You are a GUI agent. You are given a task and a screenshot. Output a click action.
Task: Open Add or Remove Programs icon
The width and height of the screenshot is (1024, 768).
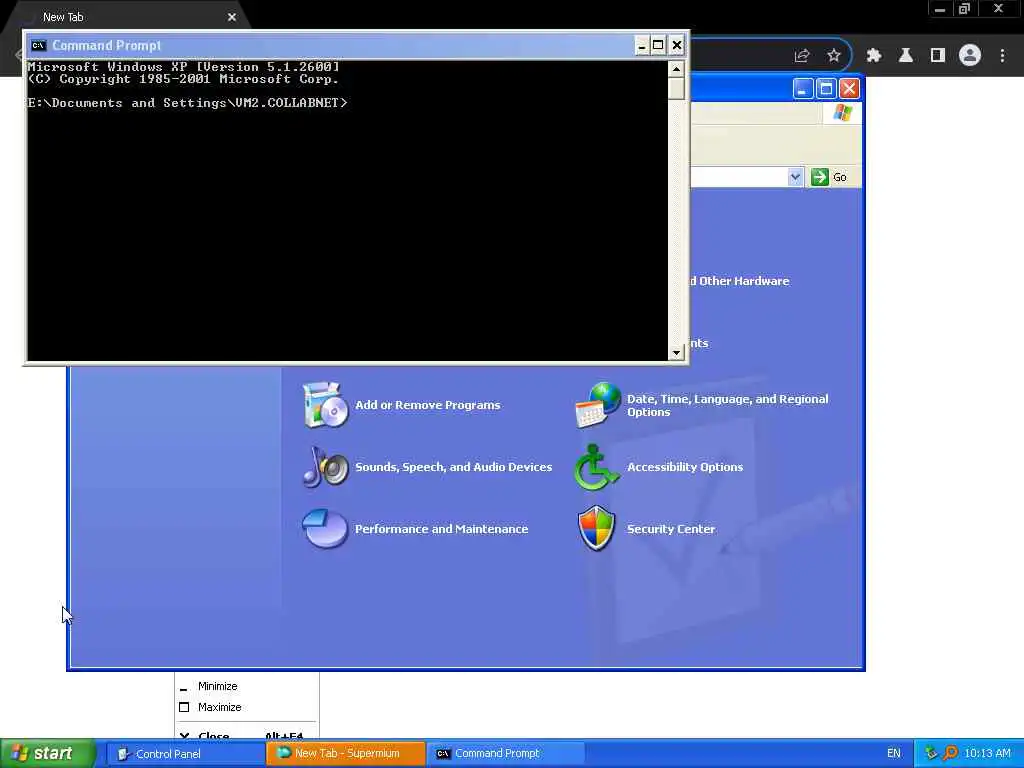point(325,405)
